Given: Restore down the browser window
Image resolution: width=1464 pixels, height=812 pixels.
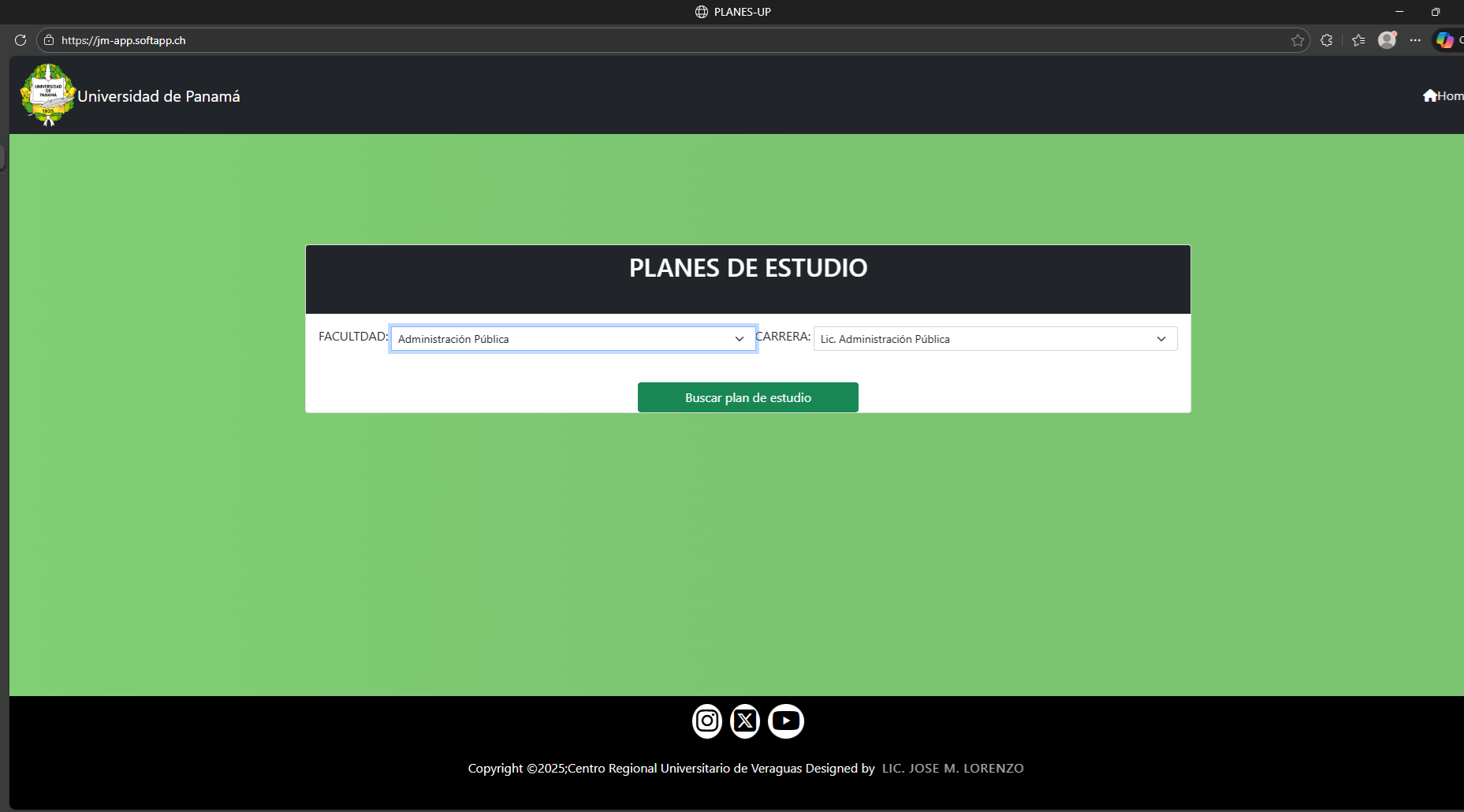Looking at the screenshot, I should point(1436,12).
